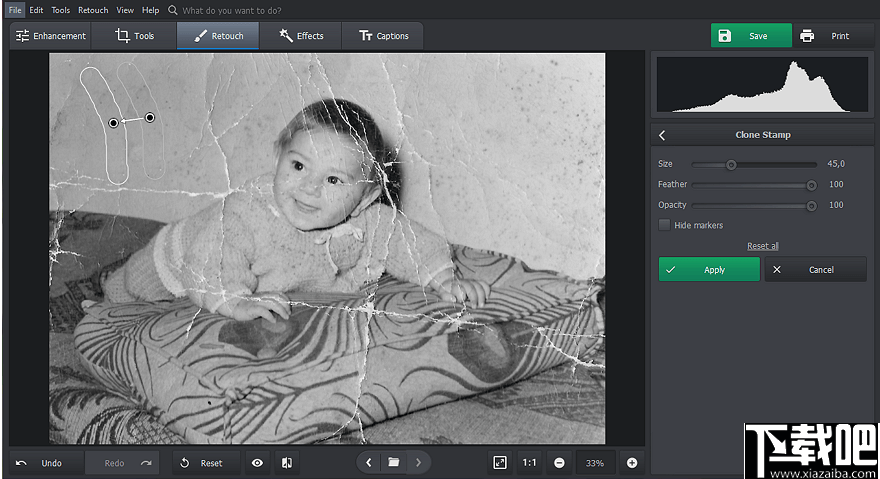Open the browse folder icon
This screenshot has width=880, height=479.
coord(394,463)
